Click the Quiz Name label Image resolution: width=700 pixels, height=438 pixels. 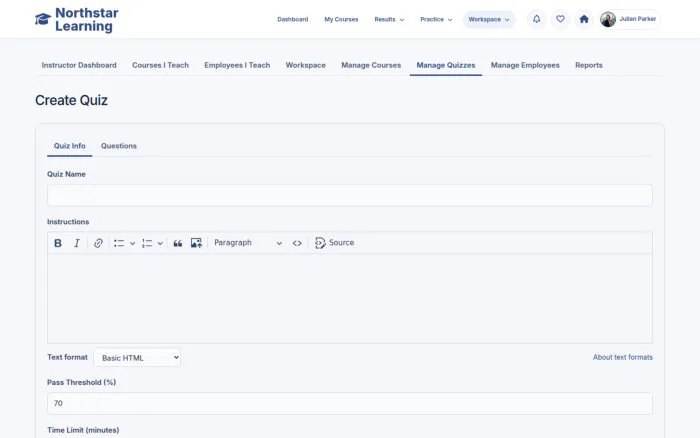tap(66, 174)
